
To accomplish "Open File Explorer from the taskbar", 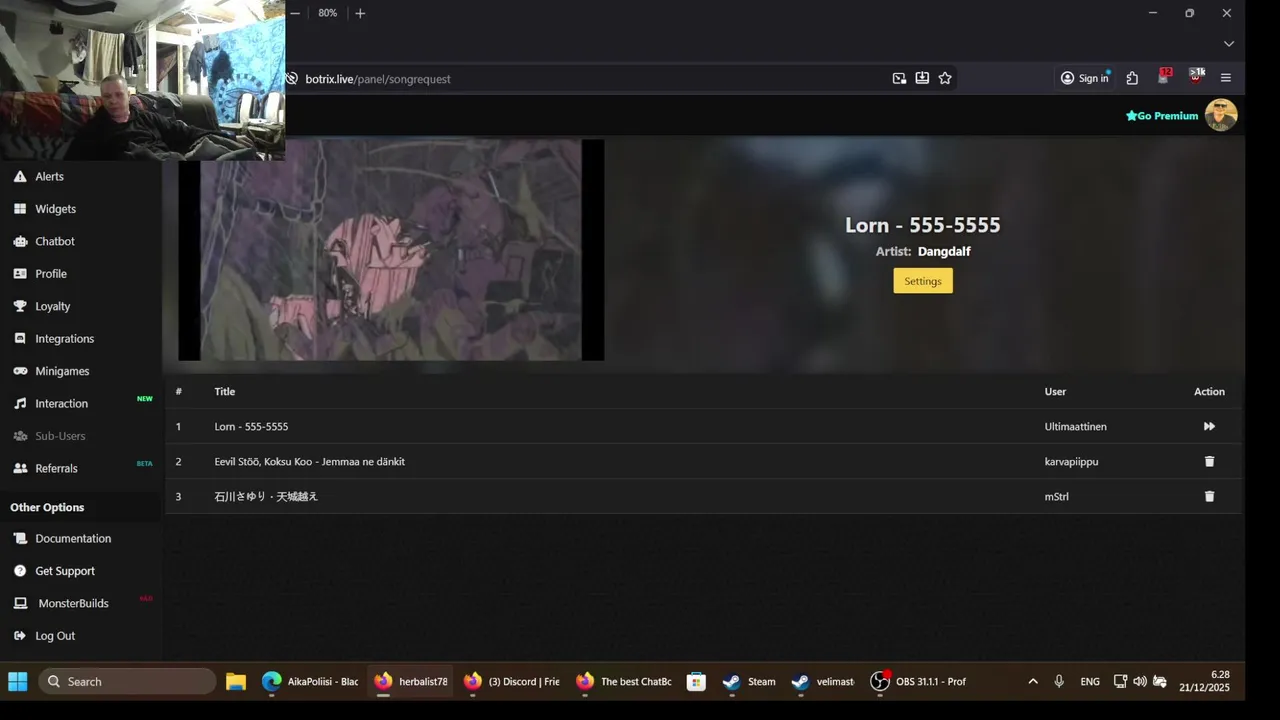I will [236, 682].
